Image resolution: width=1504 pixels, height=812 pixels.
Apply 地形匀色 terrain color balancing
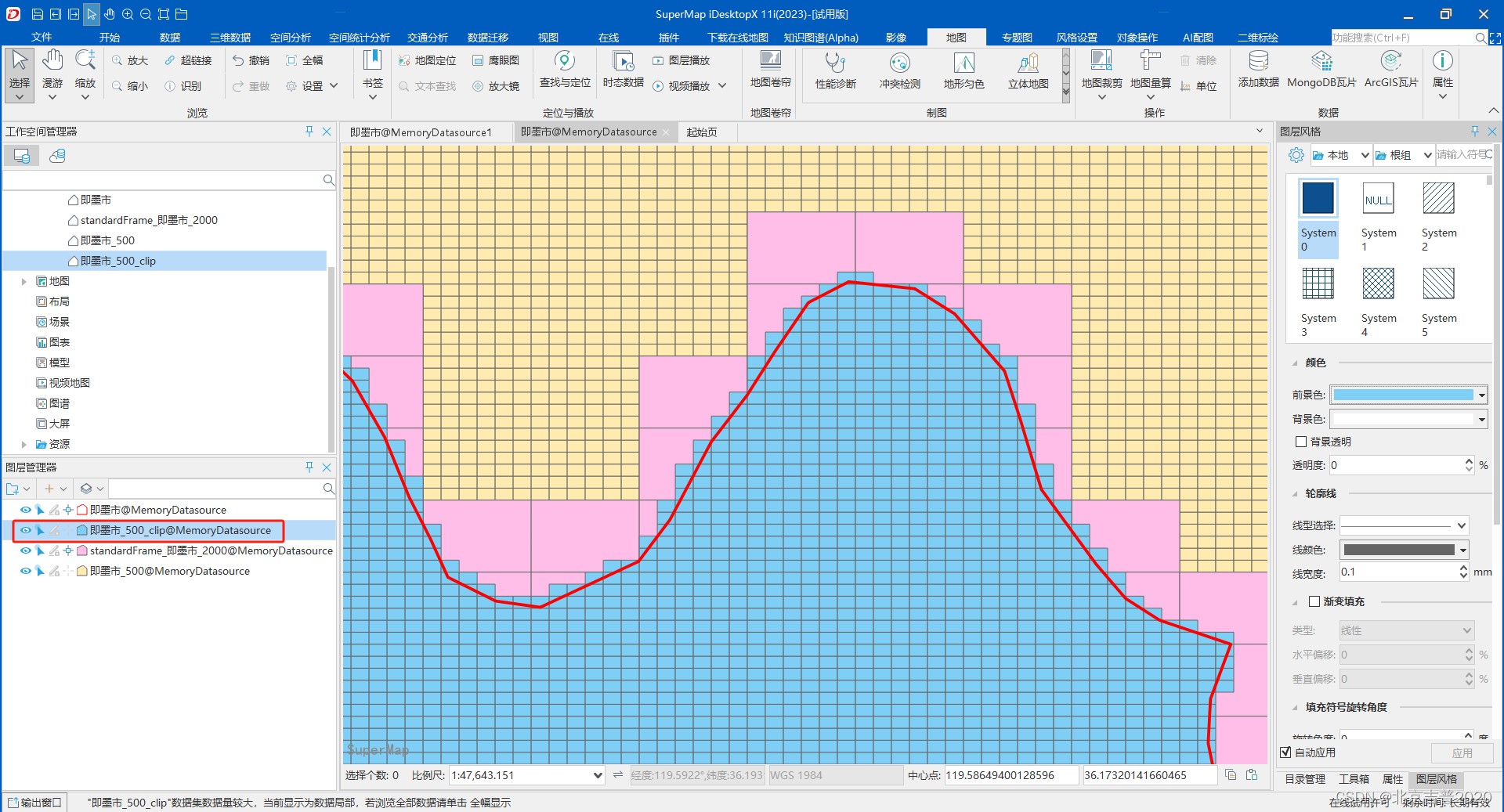pyautogui.click(x=964, y=70)
